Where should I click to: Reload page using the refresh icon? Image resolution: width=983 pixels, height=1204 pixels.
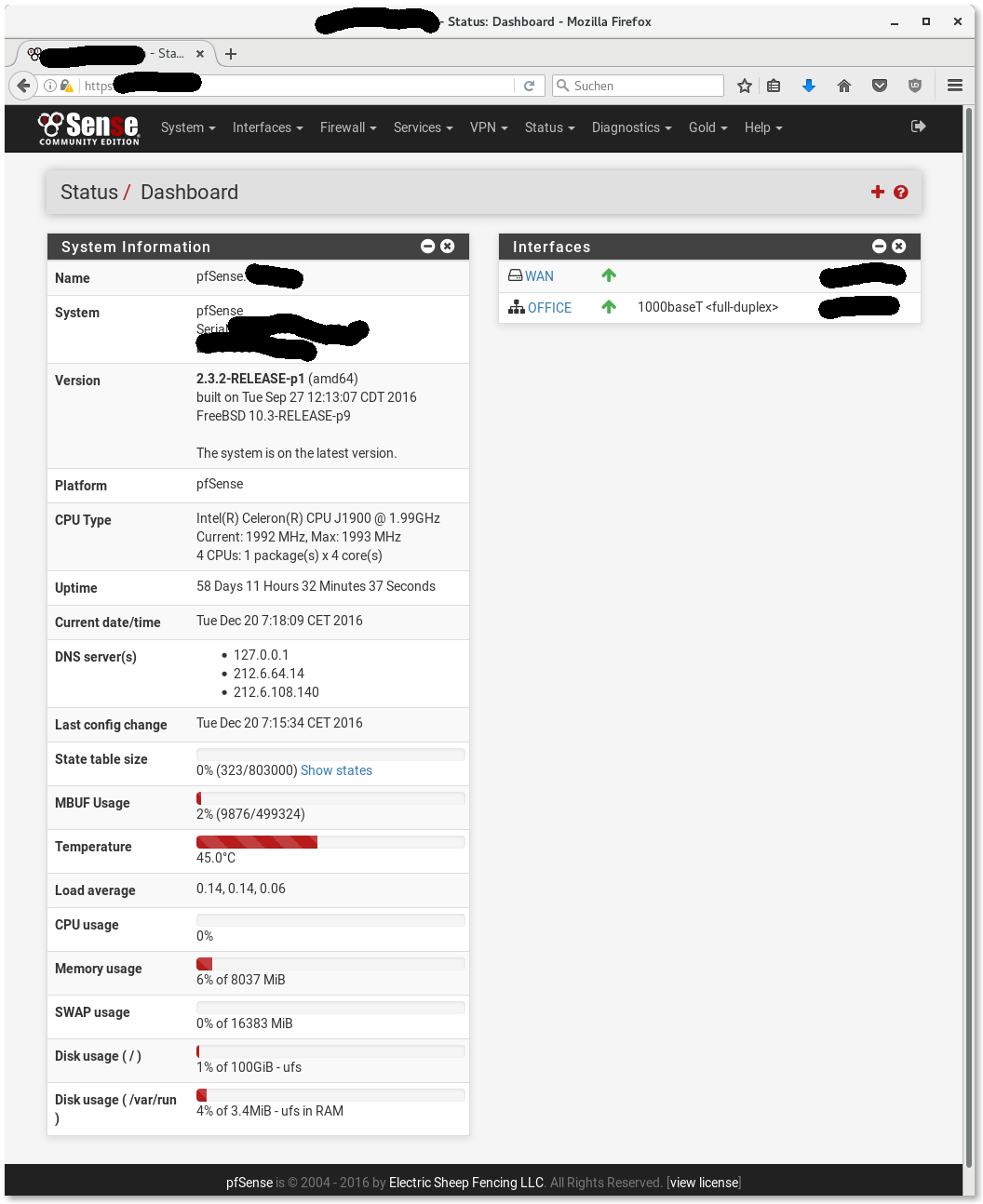[529, 86]
